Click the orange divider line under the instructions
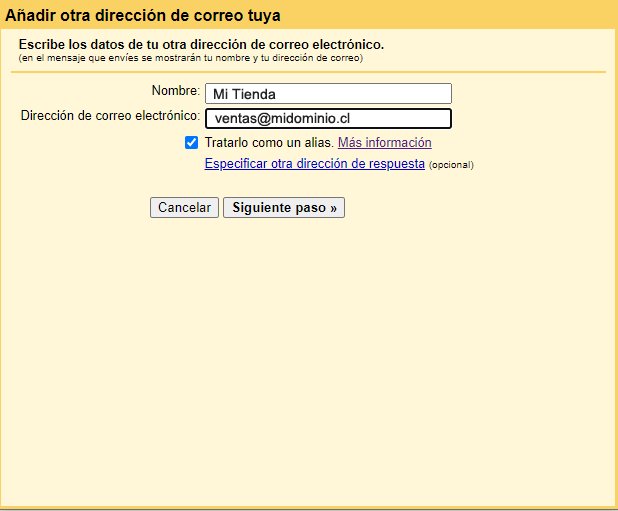Image resolution: width=618 pixels, height=511 pixels. (310, 72)
